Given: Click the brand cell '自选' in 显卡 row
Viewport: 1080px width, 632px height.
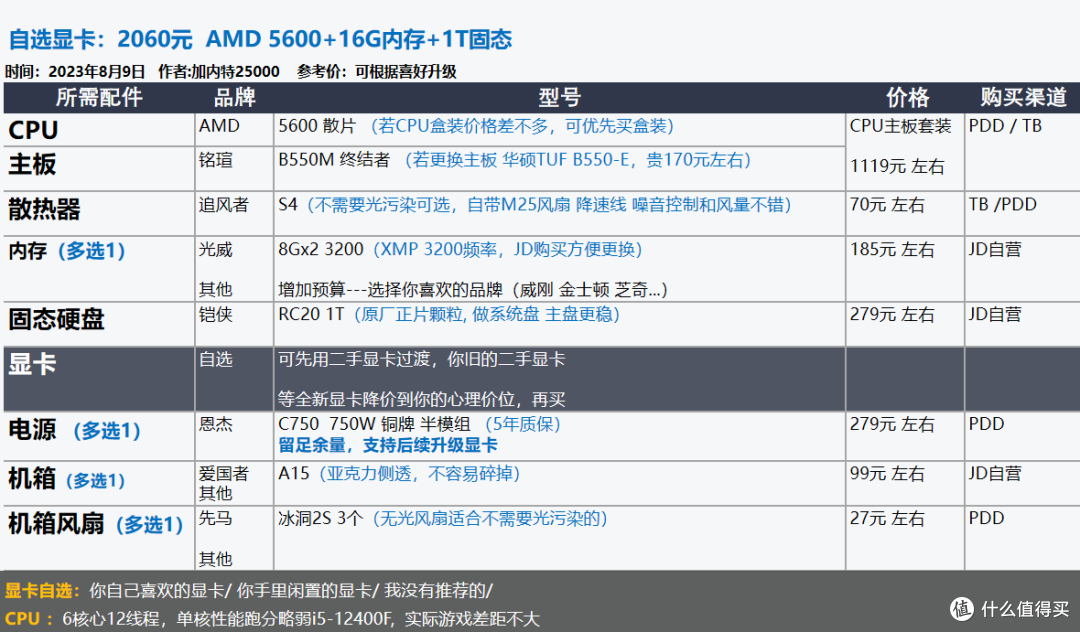Looking at the screenshot, I should coord(216,359).
